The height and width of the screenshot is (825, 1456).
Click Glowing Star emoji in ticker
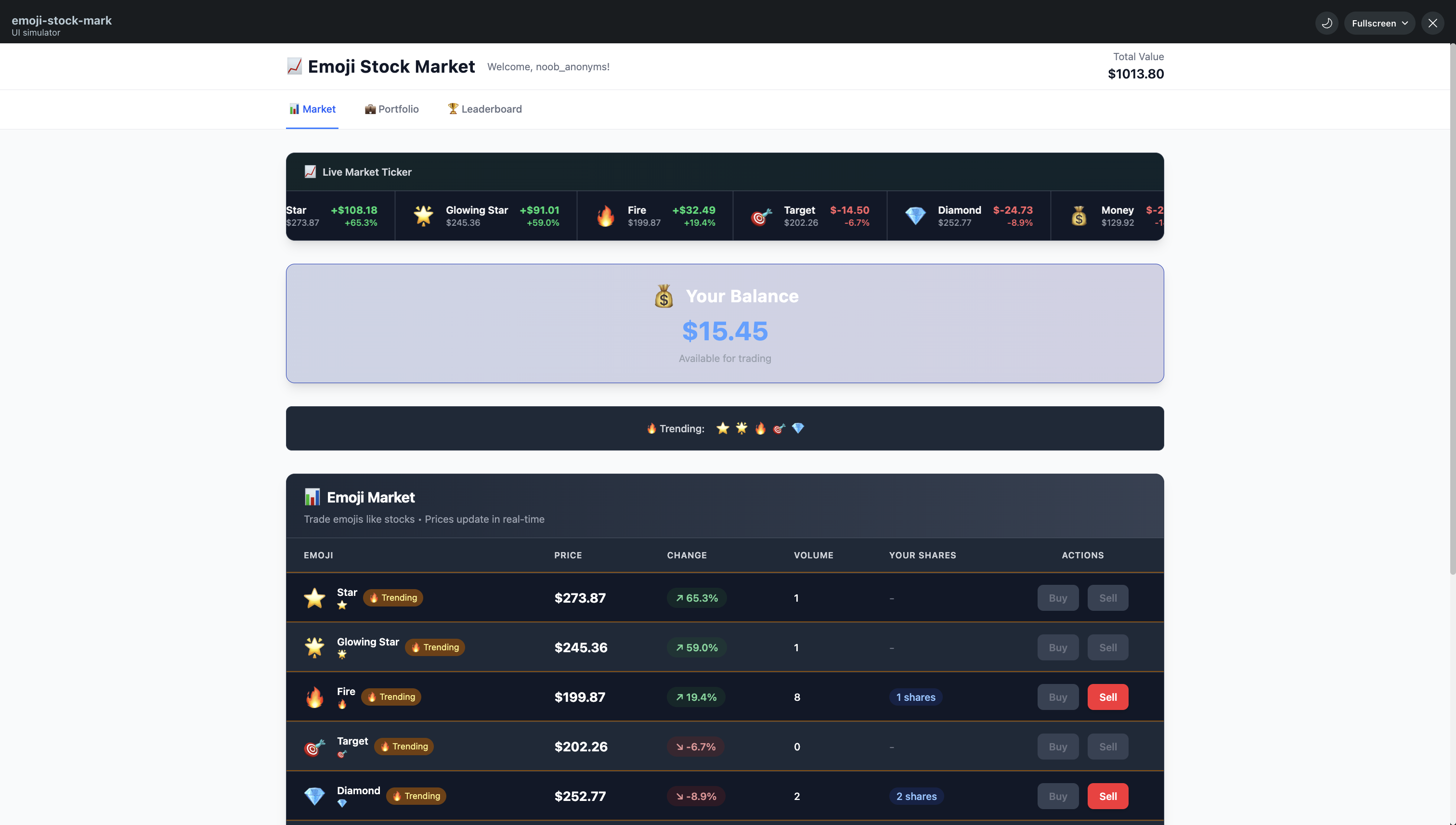click(423, 216)
